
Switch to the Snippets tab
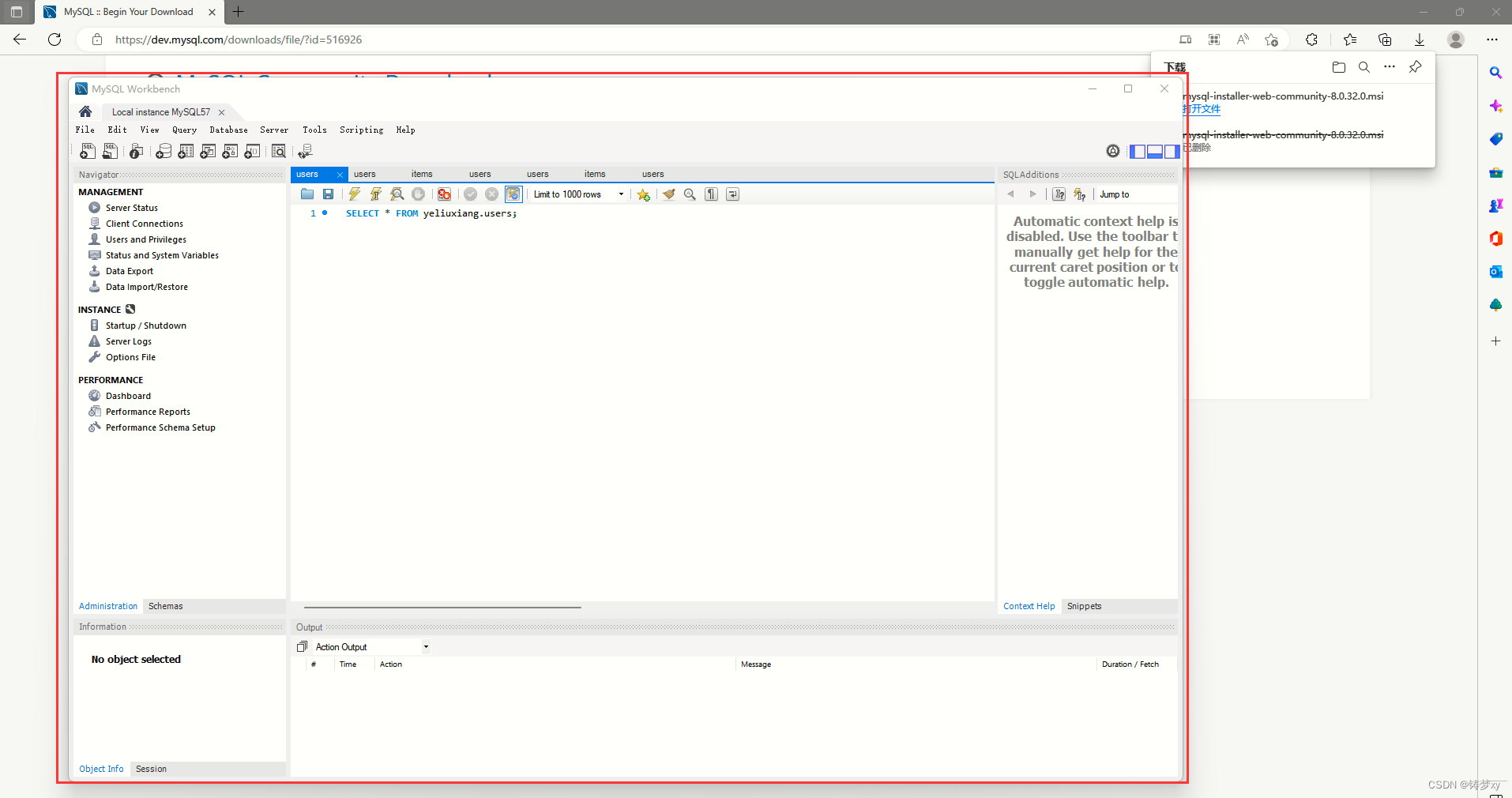click(x=1084, y=606)
